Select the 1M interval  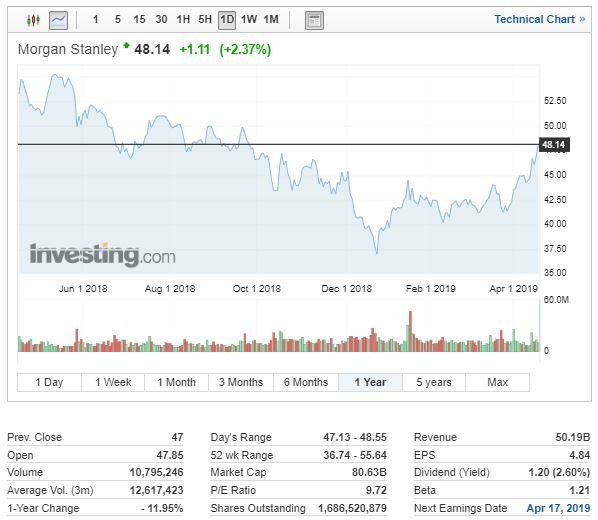coord(271,19)
